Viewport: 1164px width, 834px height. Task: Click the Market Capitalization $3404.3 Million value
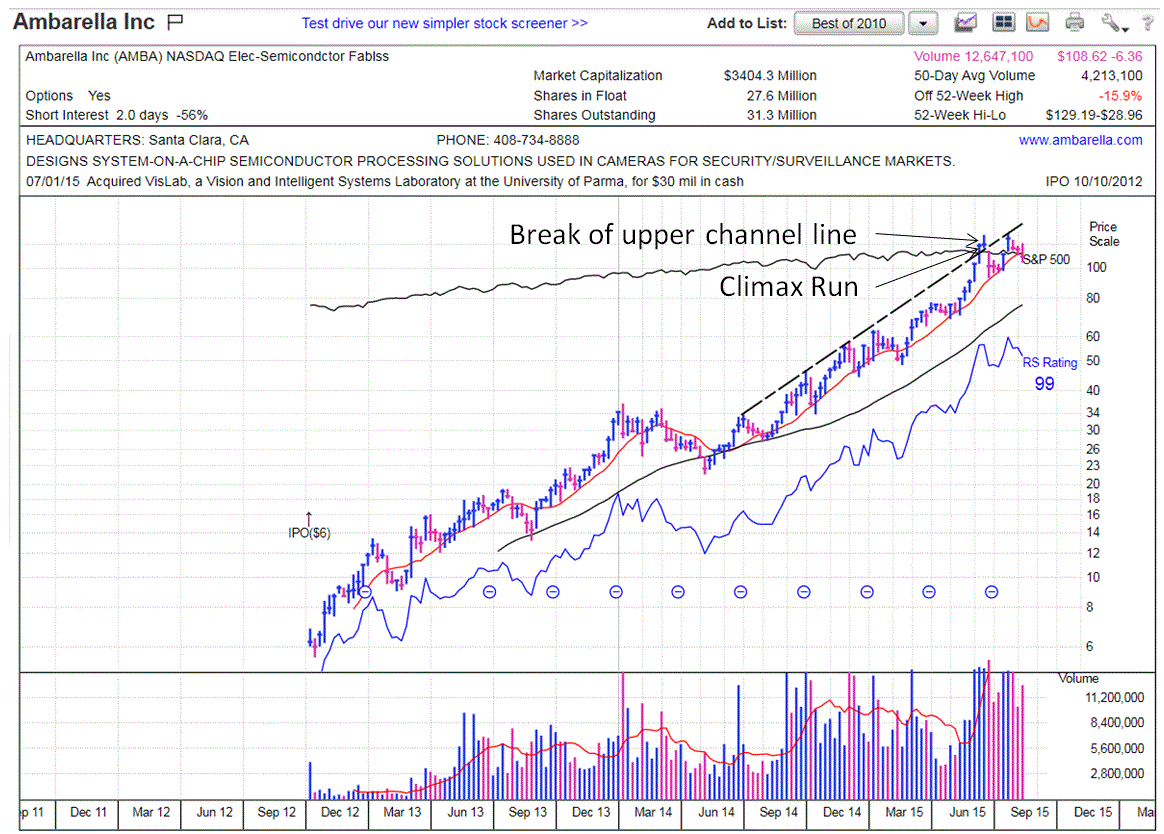click(x=770, y=76)
